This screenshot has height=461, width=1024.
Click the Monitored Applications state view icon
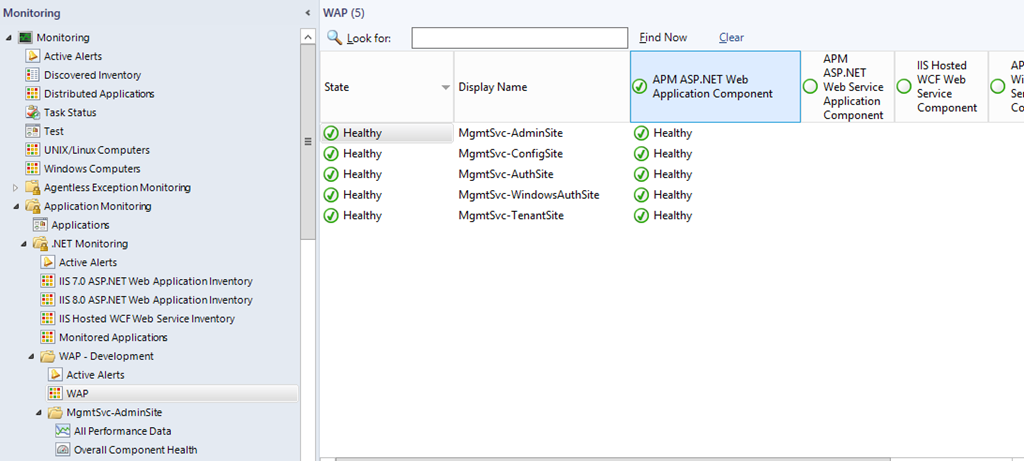[48, 338]
